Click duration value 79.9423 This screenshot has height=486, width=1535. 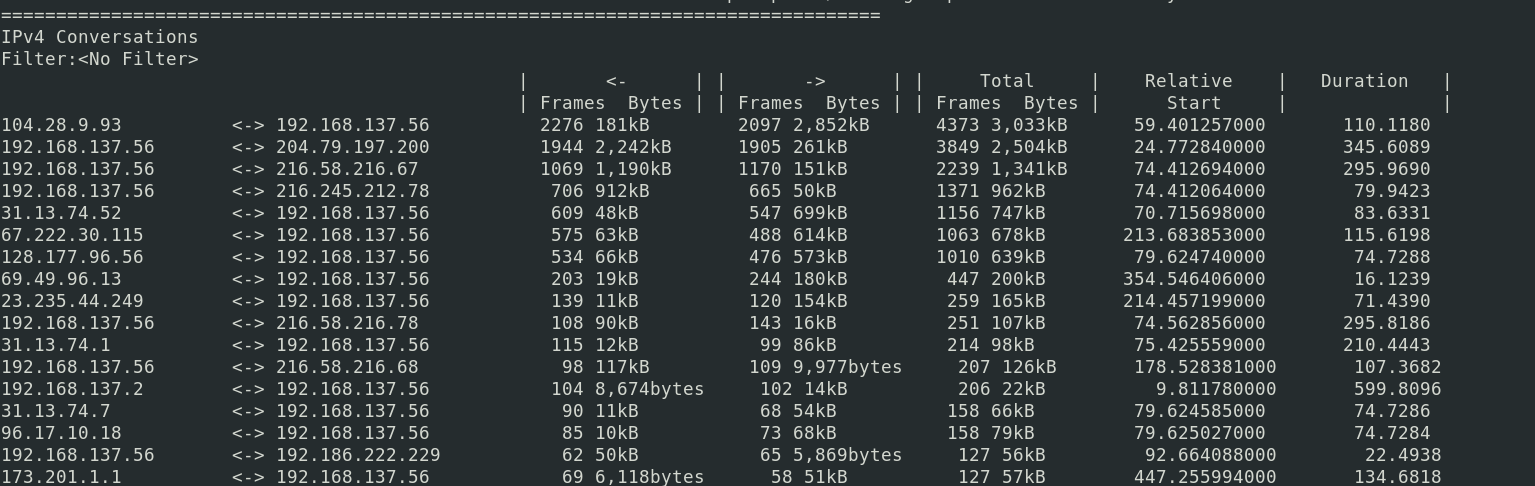pos(1392,191)
